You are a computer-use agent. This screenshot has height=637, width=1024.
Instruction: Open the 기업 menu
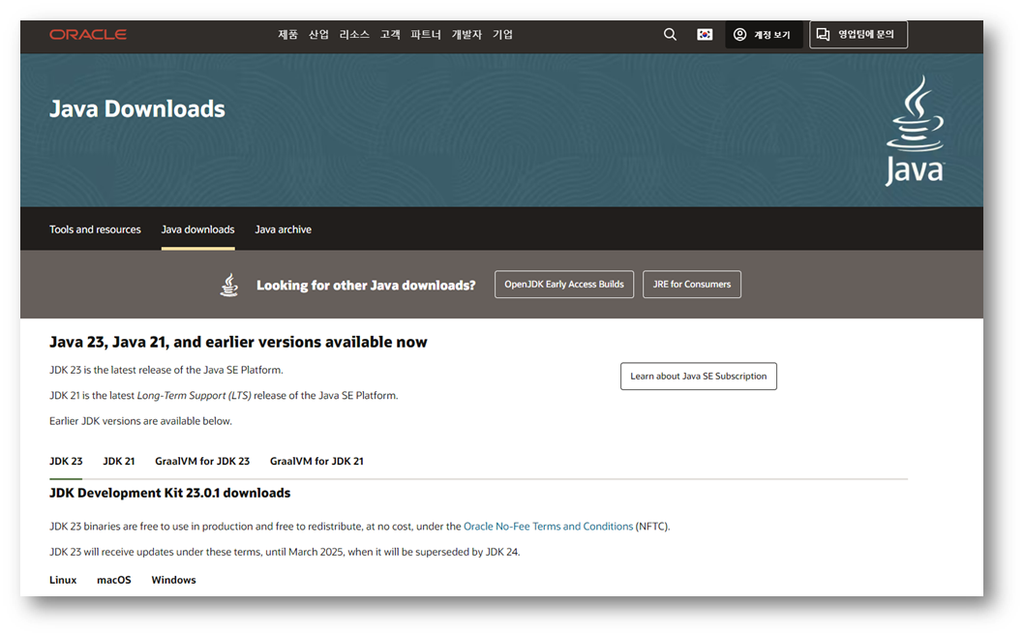point(503,35)
